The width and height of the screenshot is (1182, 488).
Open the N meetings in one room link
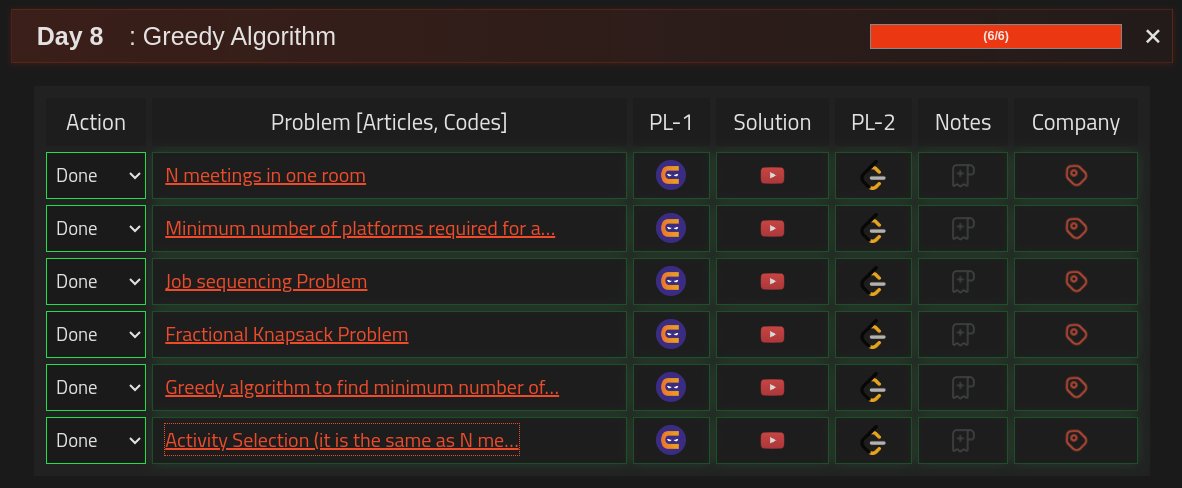click(x=265, y=175)
